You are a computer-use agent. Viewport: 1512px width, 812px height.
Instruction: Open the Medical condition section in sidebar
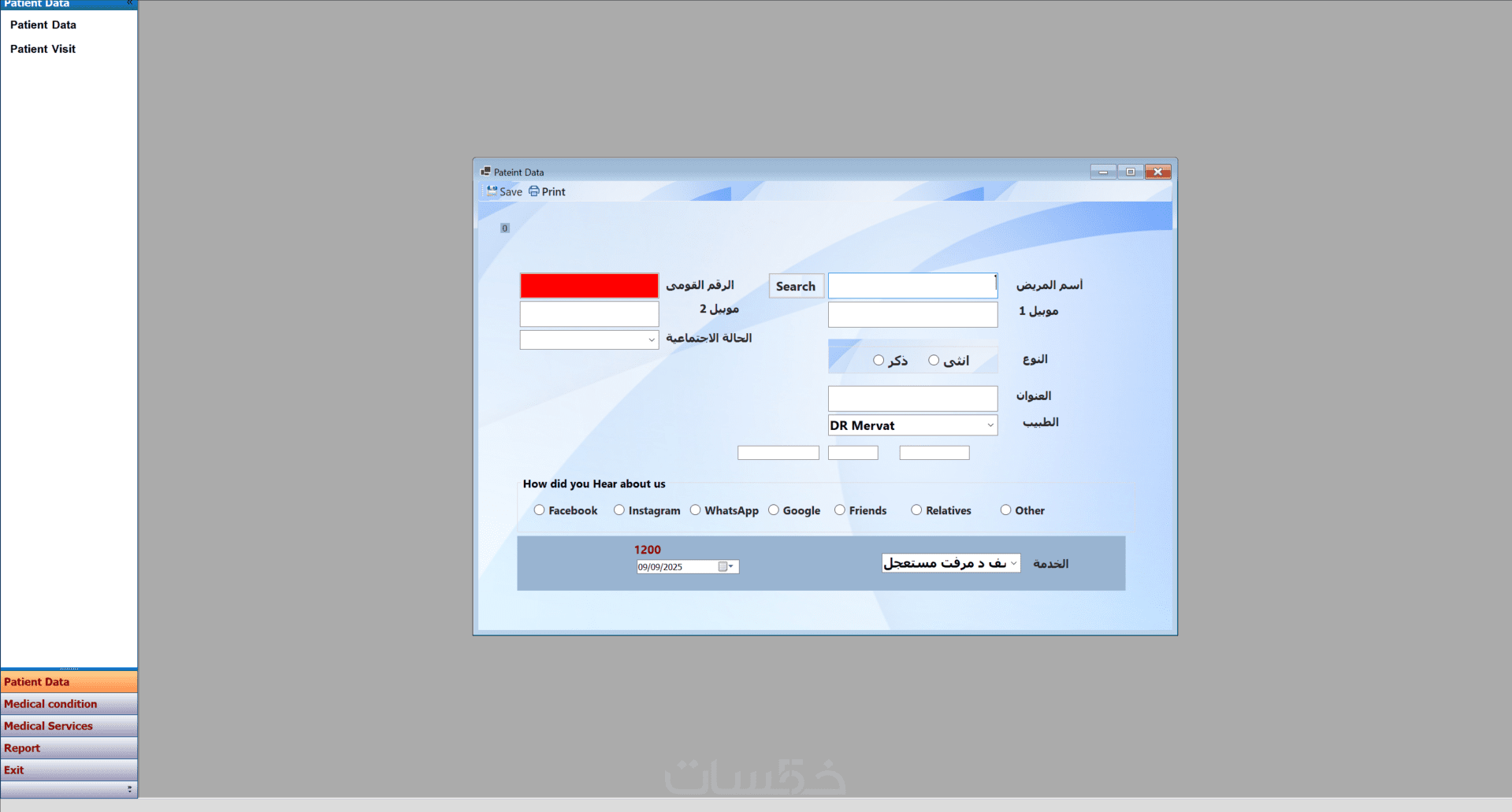69,704
